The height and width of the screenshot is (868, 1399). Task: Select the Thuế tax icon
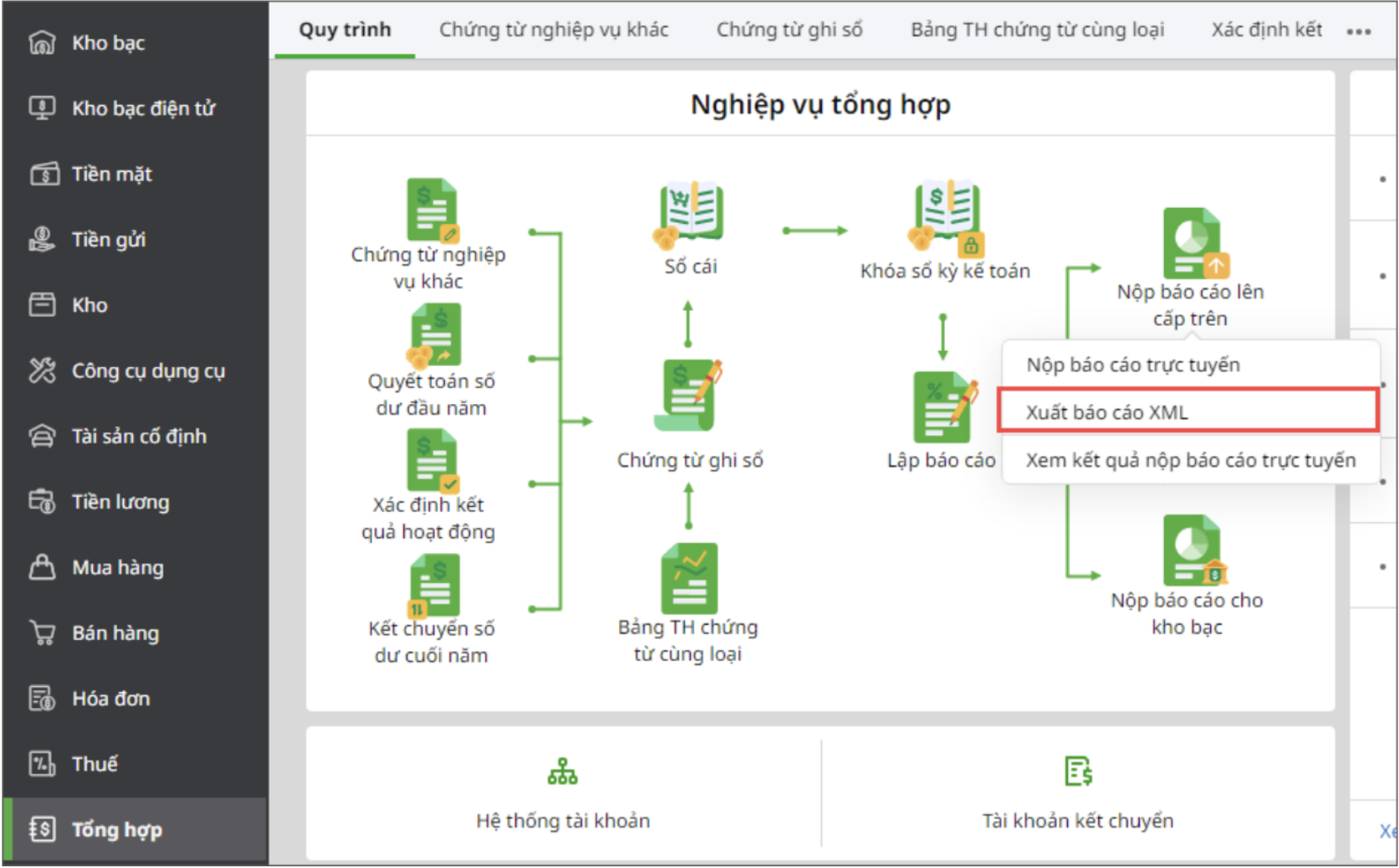[x=42, y=764]
